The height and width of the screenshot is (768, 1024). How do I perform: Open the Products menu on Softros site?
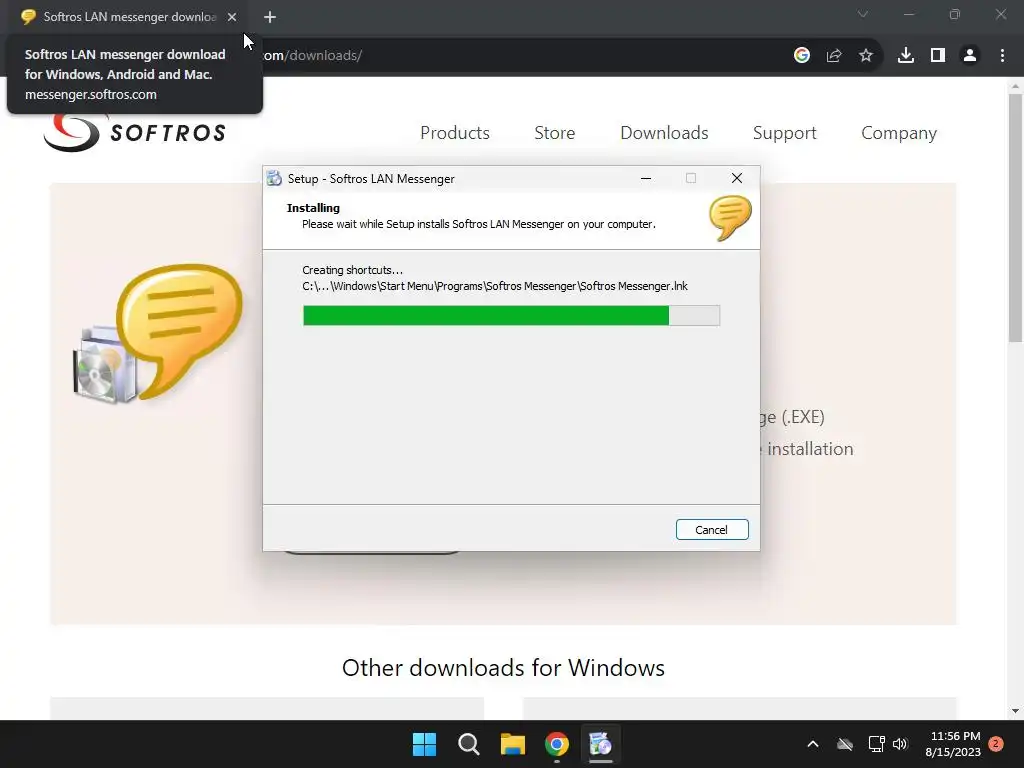455,133
